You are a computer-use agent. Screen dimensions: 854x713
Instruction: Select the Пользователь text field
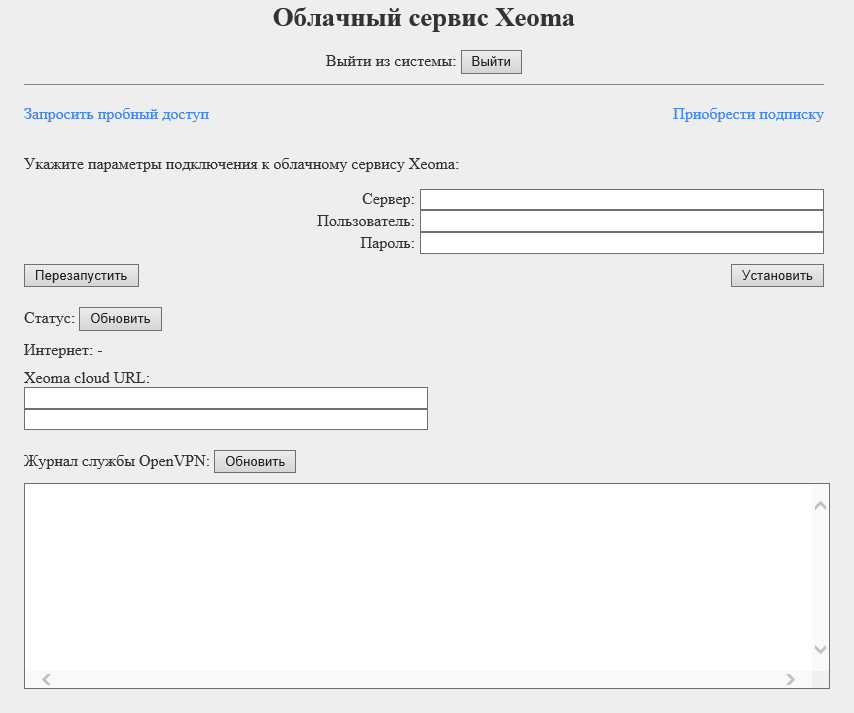coord(621,221)
